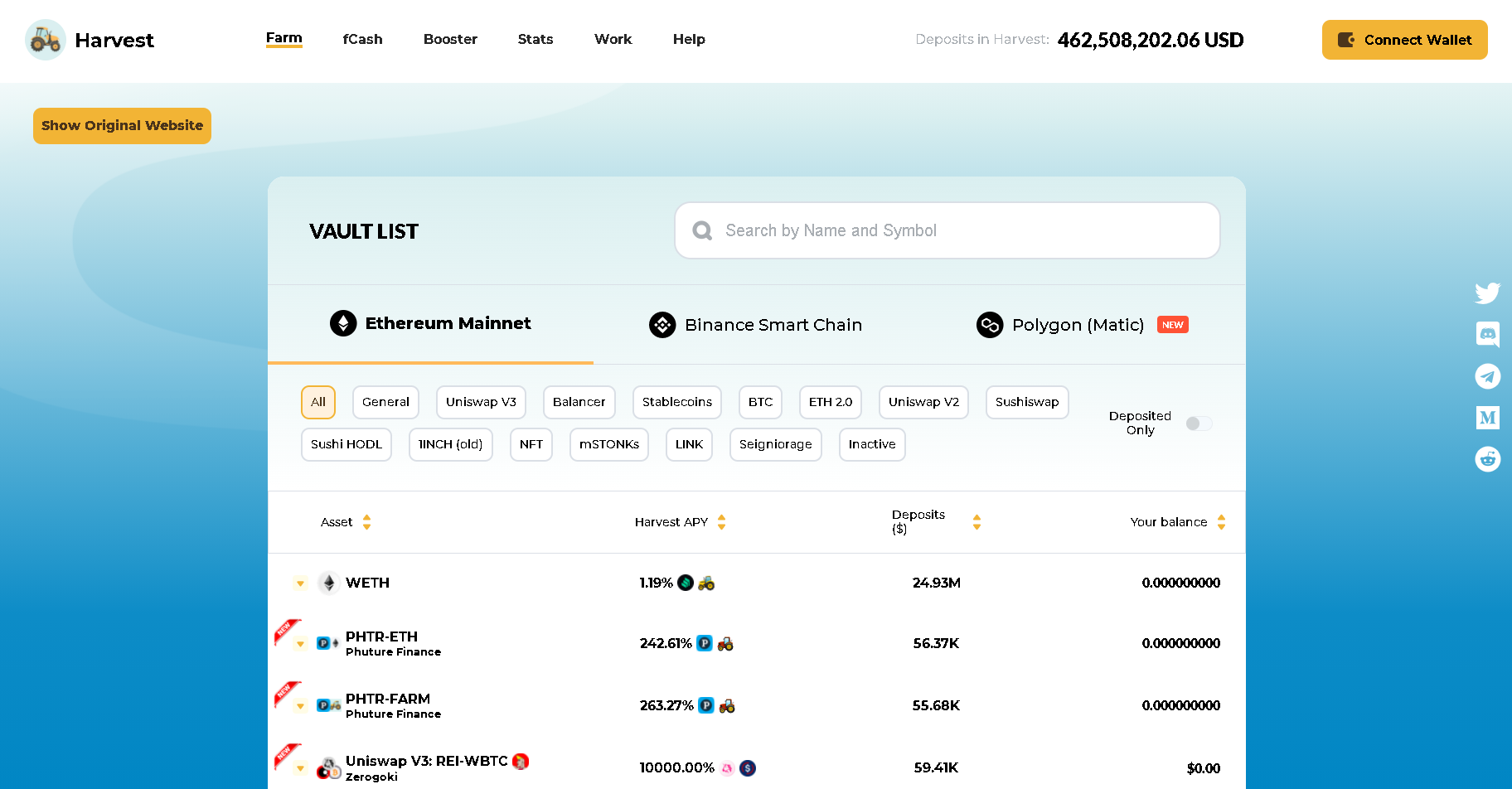Filter vaults by Balancer
Image resolution: width=1512 pixels, height=789 pixels.
click(x=579, y=402)
